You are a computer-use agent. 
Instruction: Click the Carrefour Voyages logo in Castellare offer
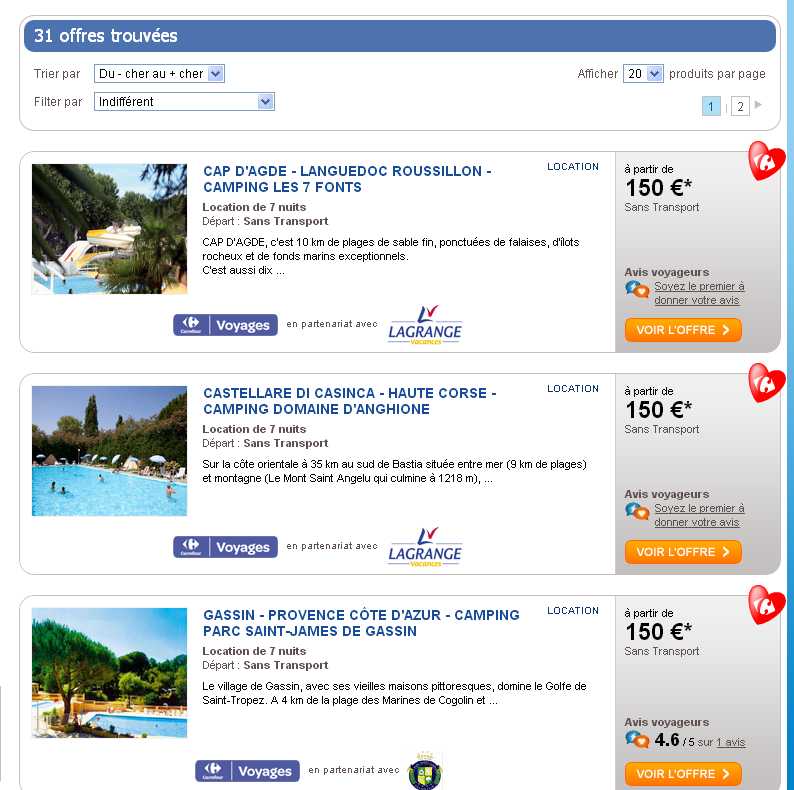click(x=225, y=547)
